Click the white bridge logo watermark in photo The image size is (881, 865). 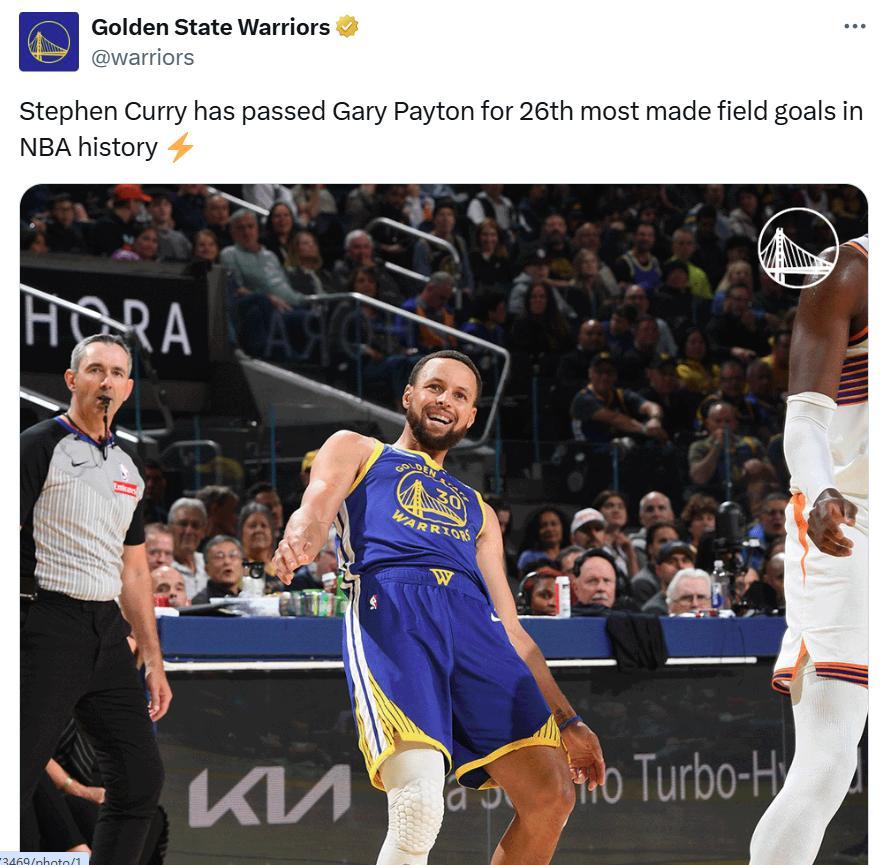(798, 248)
